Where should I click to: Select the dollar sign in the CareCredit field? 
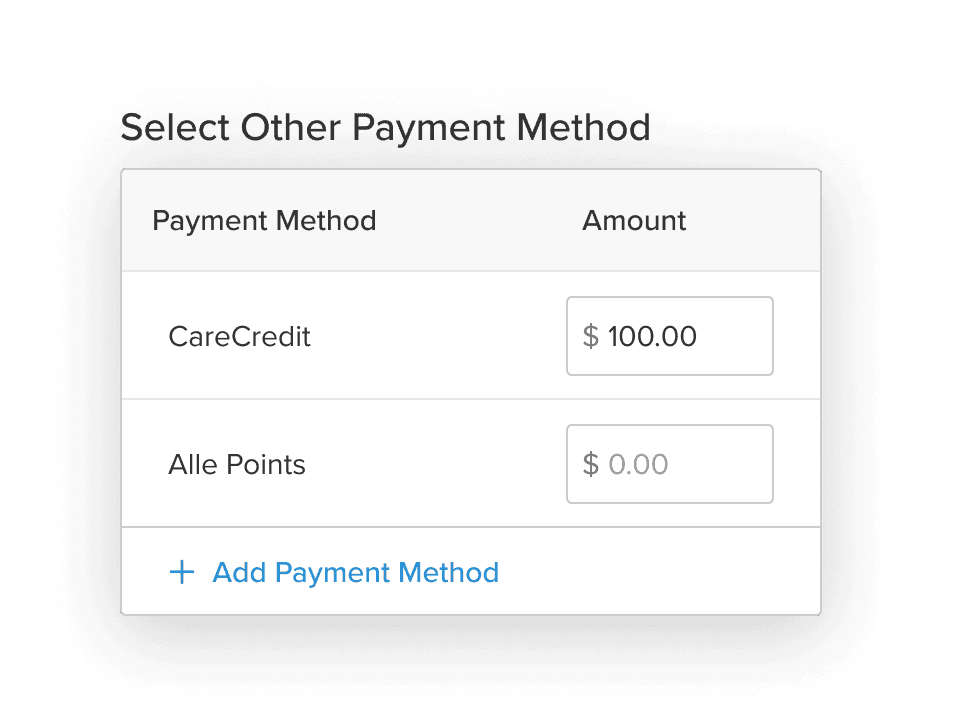click(592, 336)
